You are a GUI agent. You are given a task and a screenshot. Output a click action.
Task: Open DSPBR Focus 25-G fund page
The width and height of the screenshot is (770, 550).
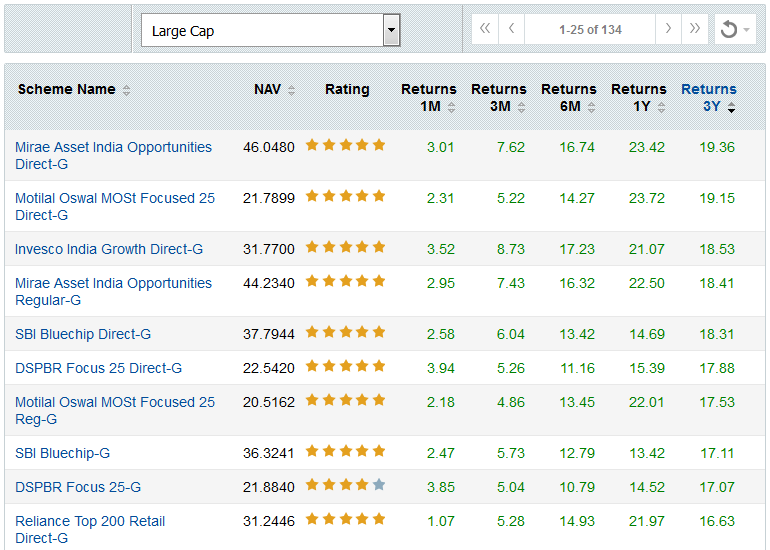tap(78, 487)
